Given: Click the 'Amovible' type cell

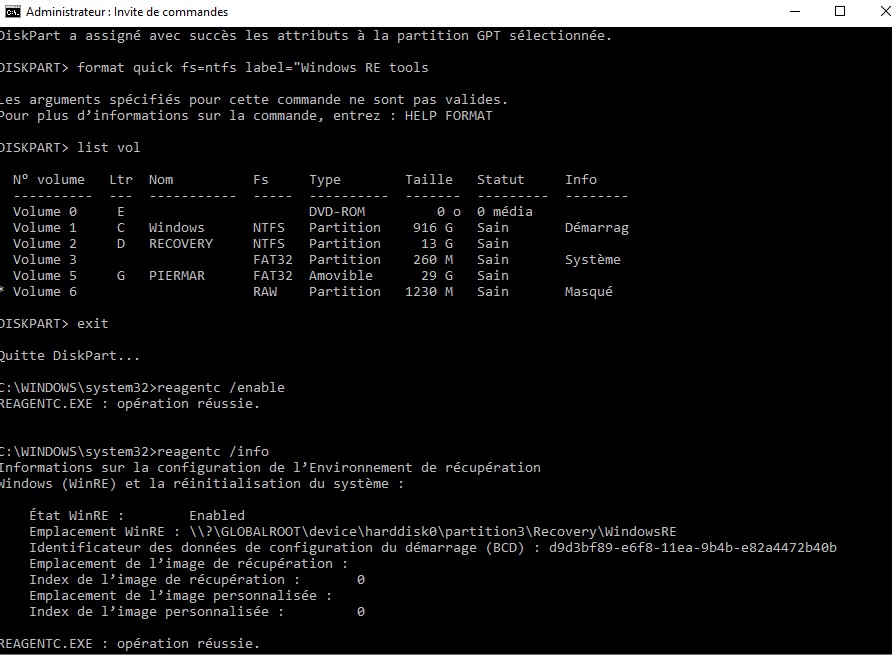Looking at the screenshot, I should [341, 275].
